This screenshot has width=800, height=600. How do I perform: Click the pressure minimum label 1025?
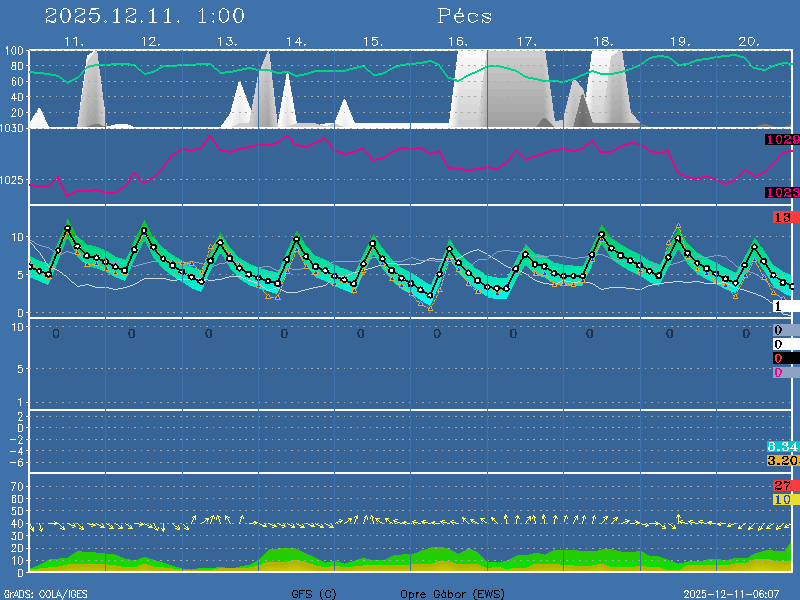tap(781, 193)
